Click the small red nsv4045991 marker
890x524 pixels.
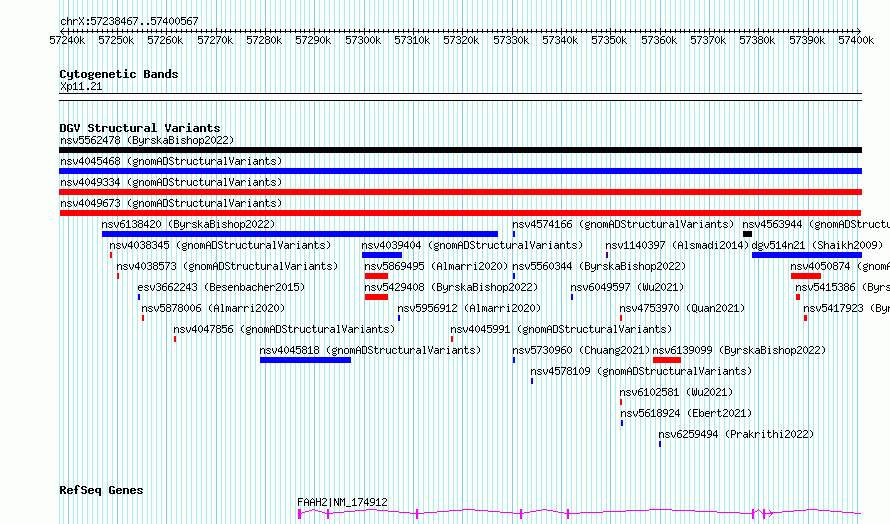click(452, 339)
